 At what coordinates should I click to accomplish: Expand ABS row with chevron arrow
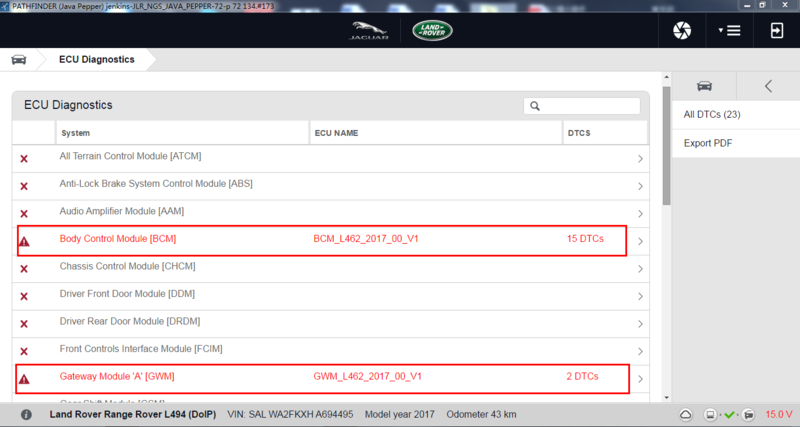(640, 187)
